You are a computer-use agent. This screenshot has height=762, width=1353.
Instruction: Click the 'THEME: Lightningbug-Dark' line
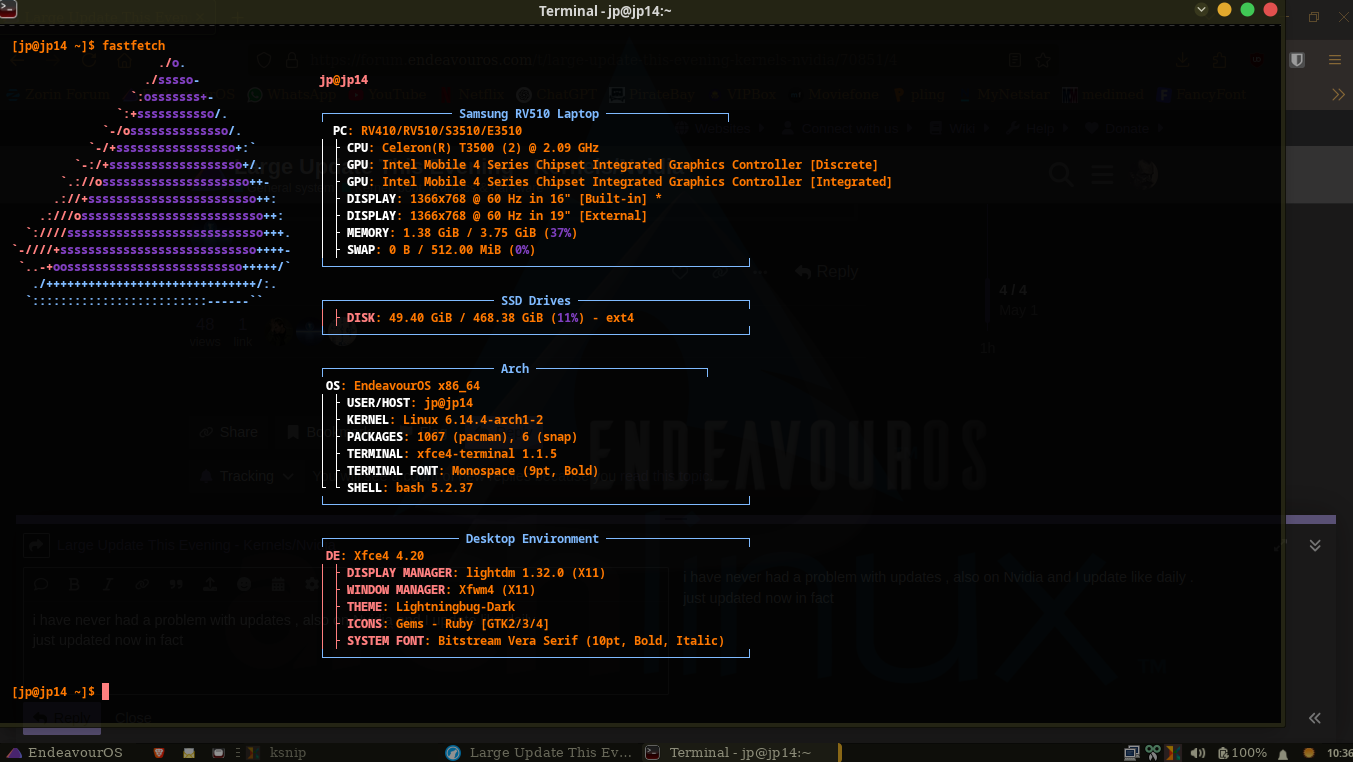431,607
